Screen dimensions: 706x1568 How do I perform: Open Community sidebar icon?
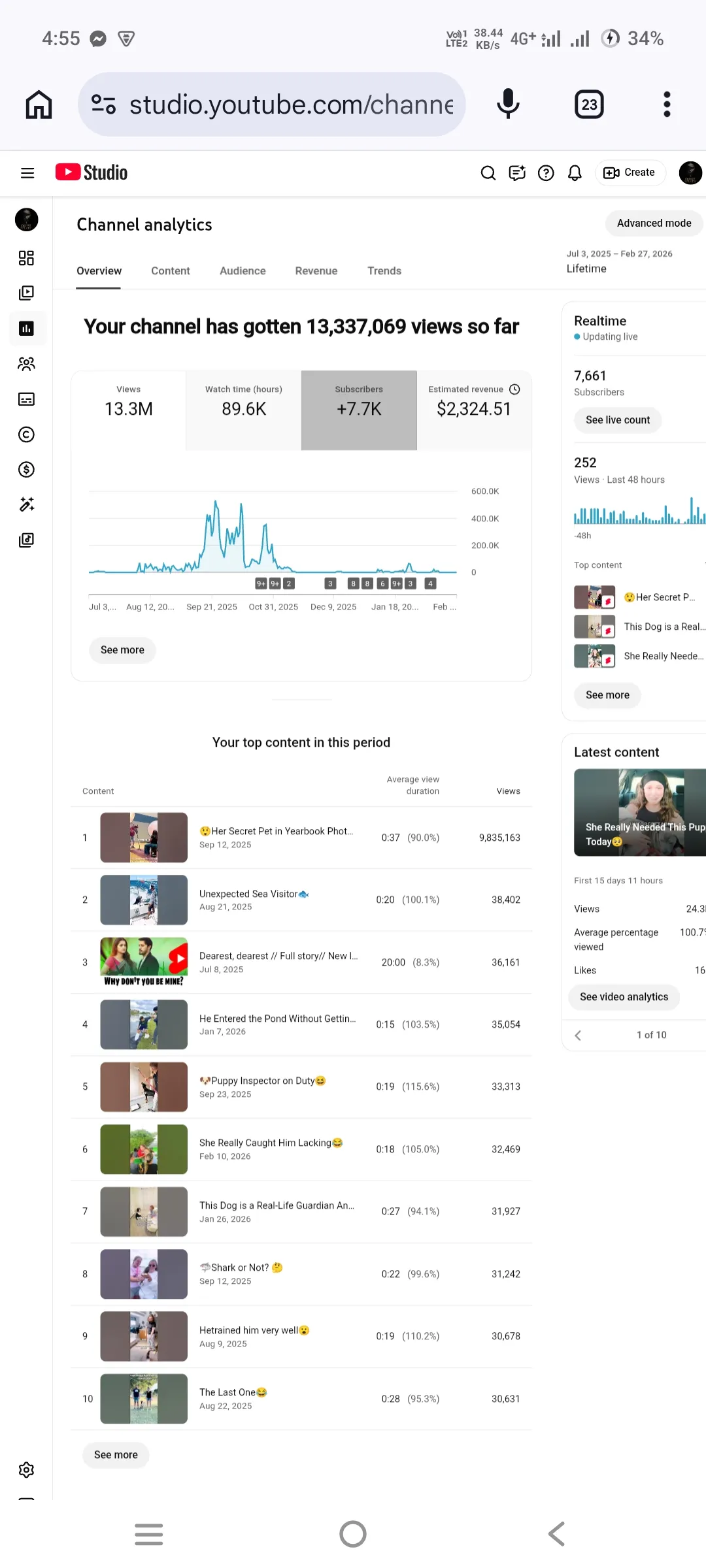tap(27, 364)
